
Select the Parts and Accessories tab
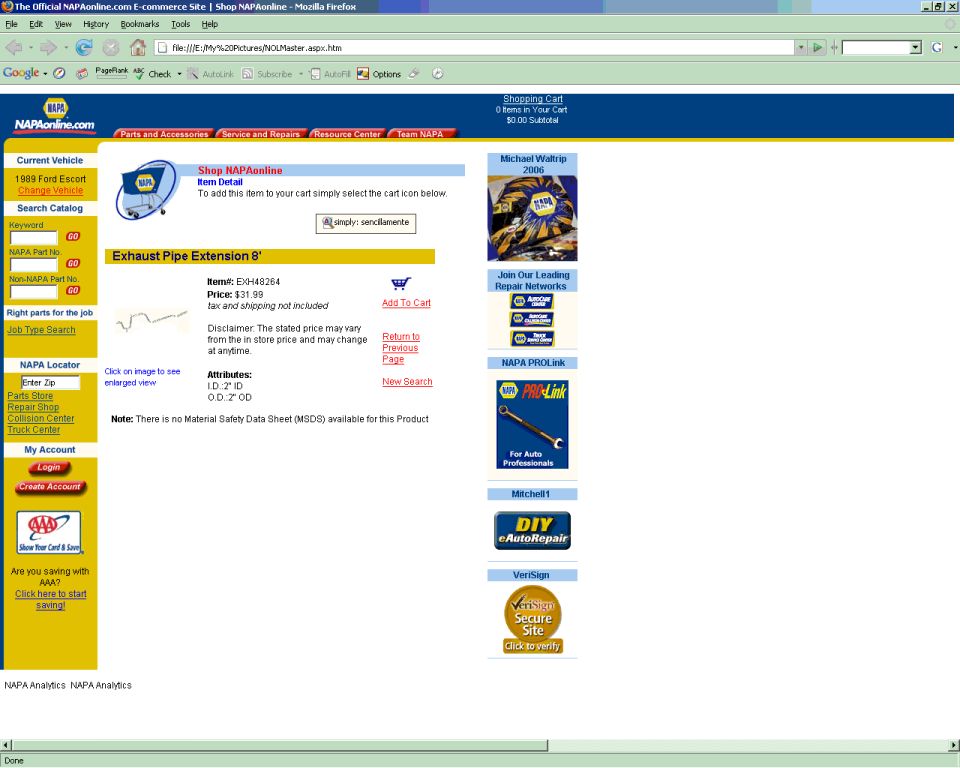point(163,134)
